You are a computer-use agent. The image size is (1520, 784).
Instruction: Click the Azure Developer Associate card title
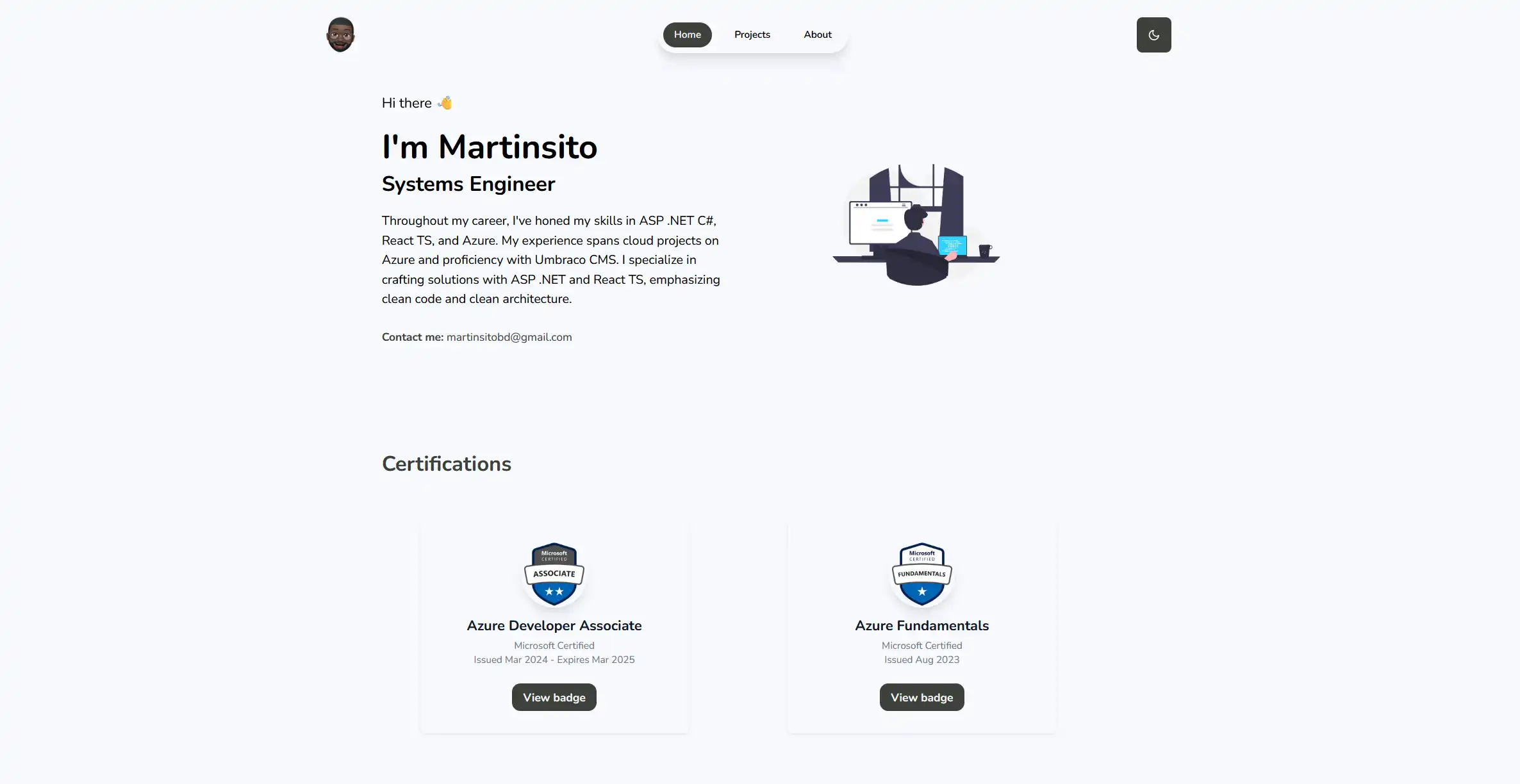(x=554, y=626)
